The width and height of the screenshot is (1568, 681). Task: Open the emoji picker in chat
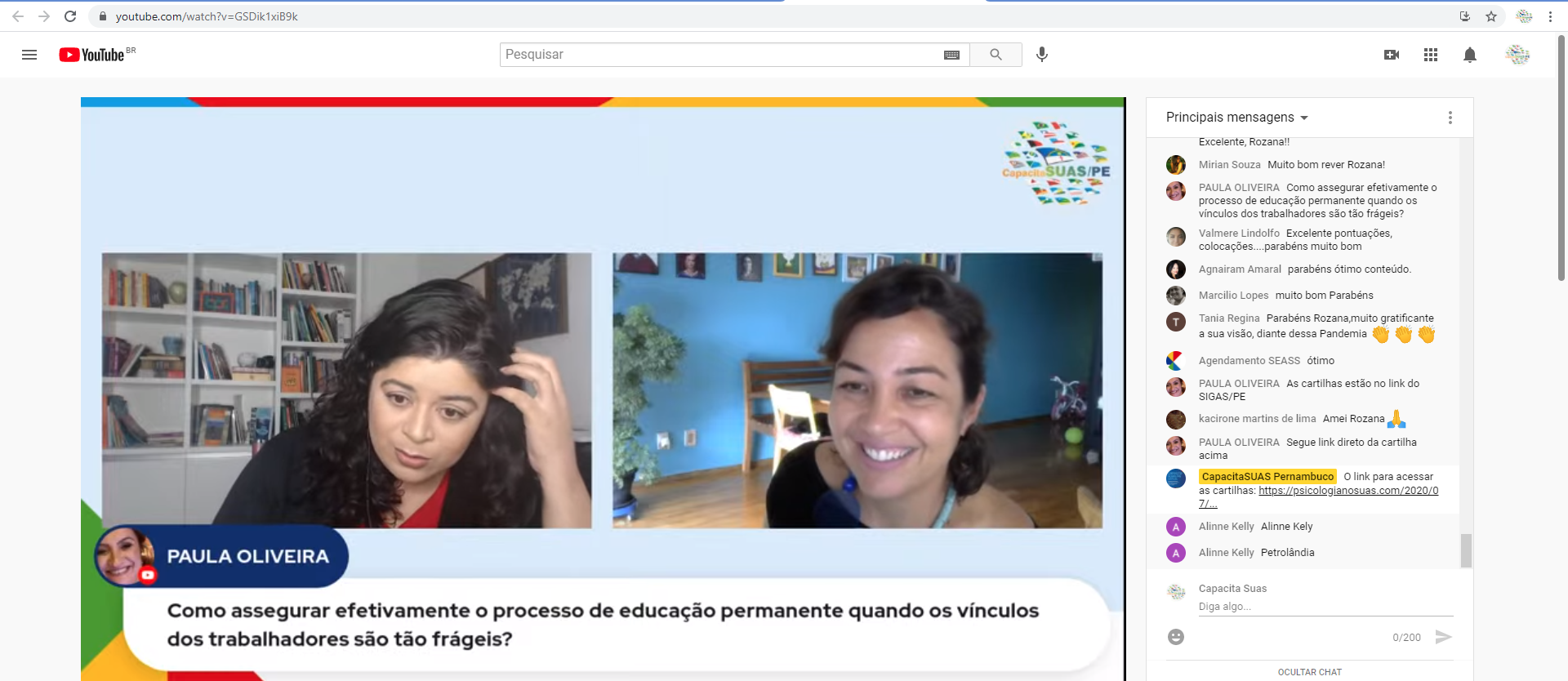coord(1176,637)
